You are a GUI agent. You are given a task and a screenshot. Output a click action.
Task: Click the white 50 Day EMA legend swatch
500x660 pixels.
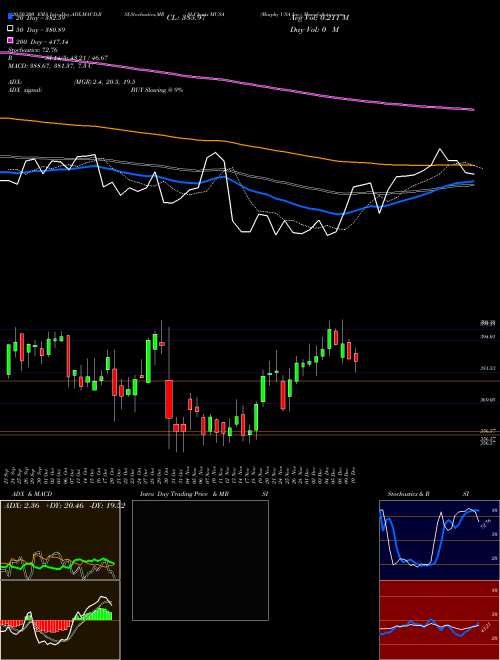(10, 29)
